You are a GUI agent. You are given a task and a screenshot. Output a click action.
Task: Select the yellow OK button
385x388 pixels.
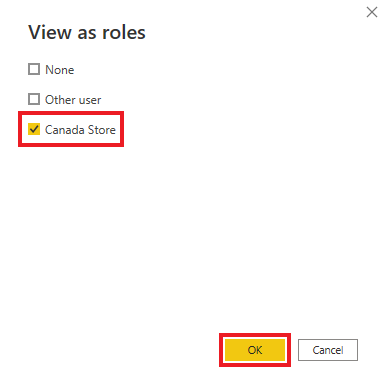[255, 350]
